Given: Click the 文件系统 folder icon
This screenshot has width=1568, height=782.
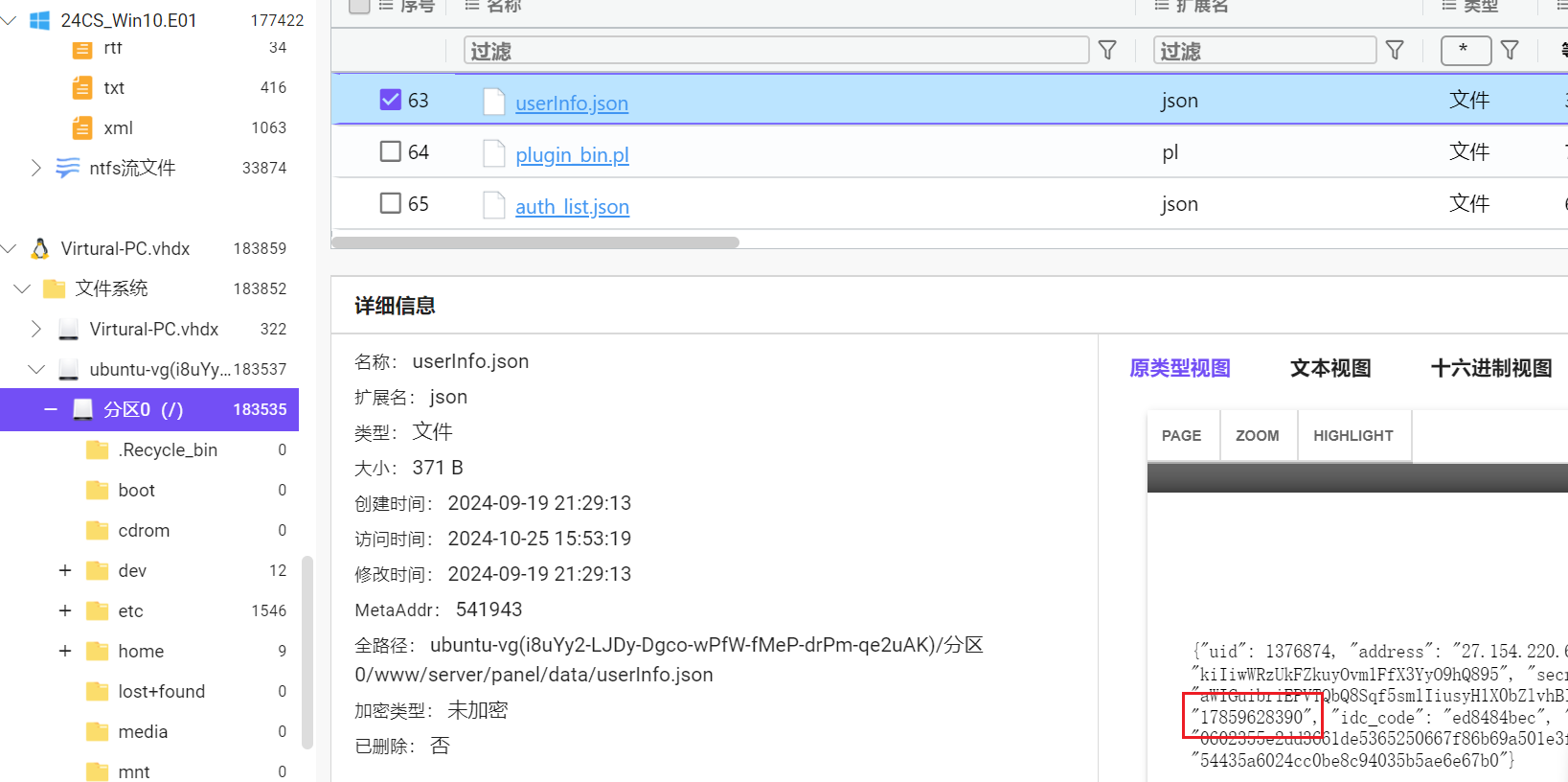Looking at the screenshot, I should click(x=55, y=289).
